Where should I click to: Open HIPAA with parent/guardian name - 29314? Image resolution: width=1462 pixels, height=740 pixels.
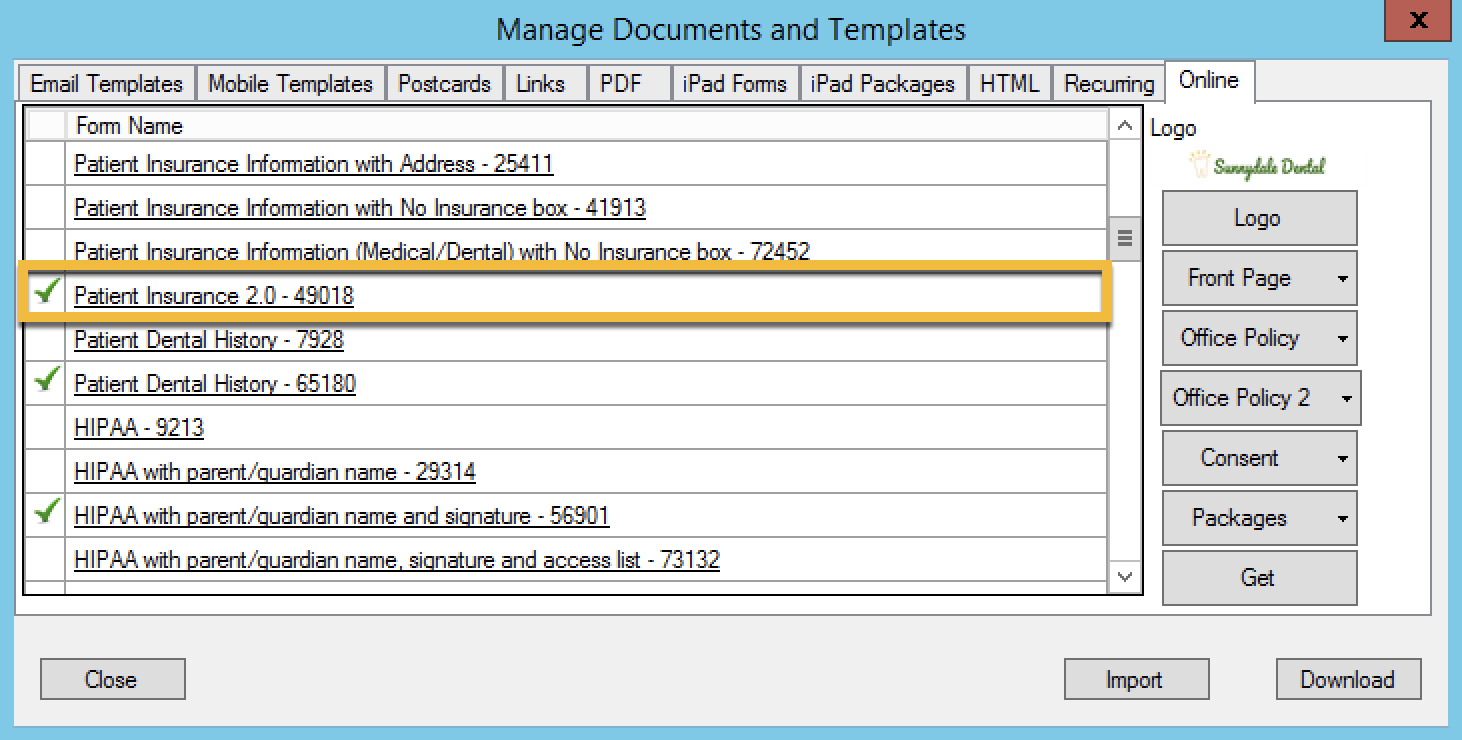tap(275, 472)
